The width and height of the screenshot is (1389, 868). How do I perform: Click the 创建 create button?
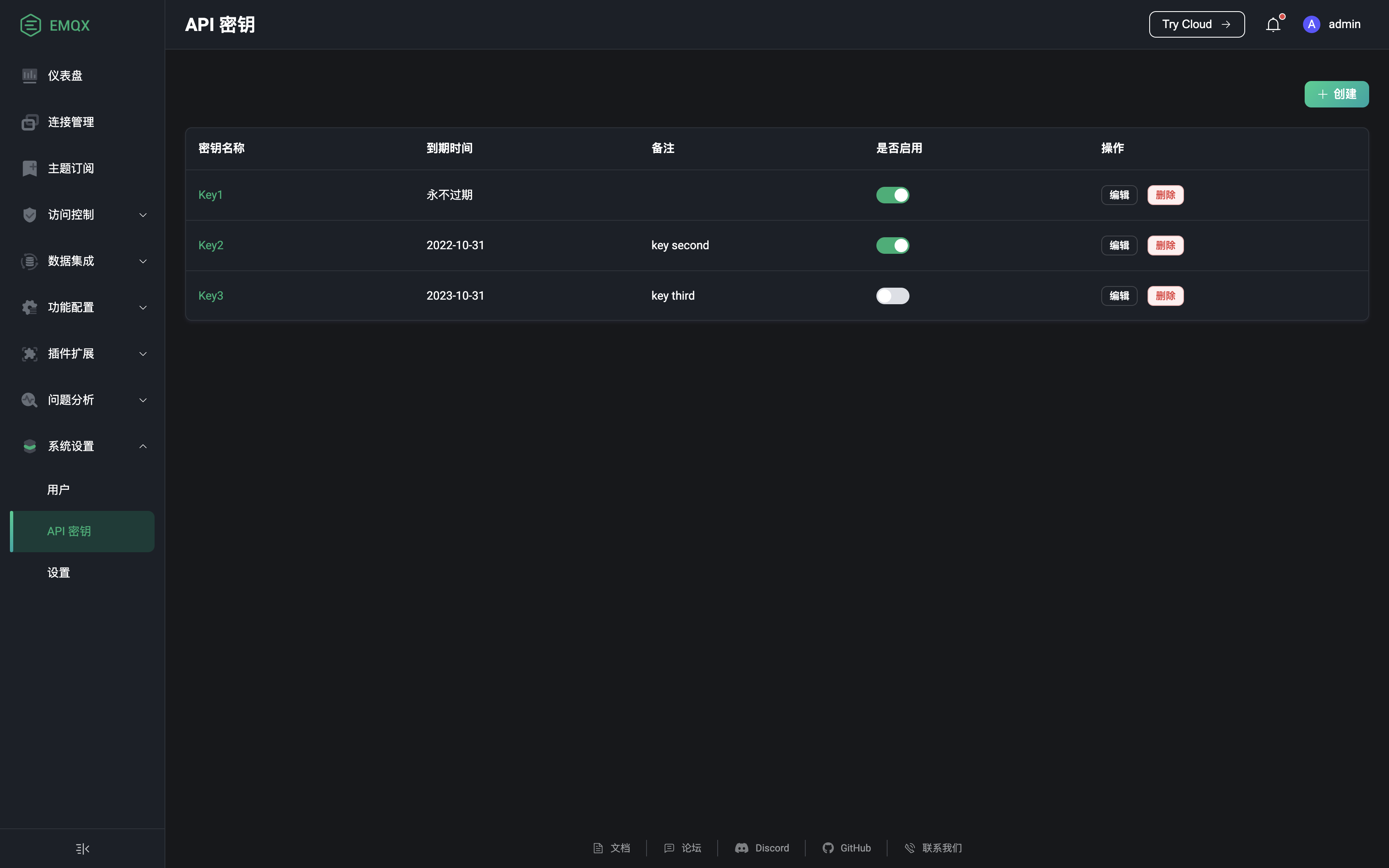pos(1336,94)
